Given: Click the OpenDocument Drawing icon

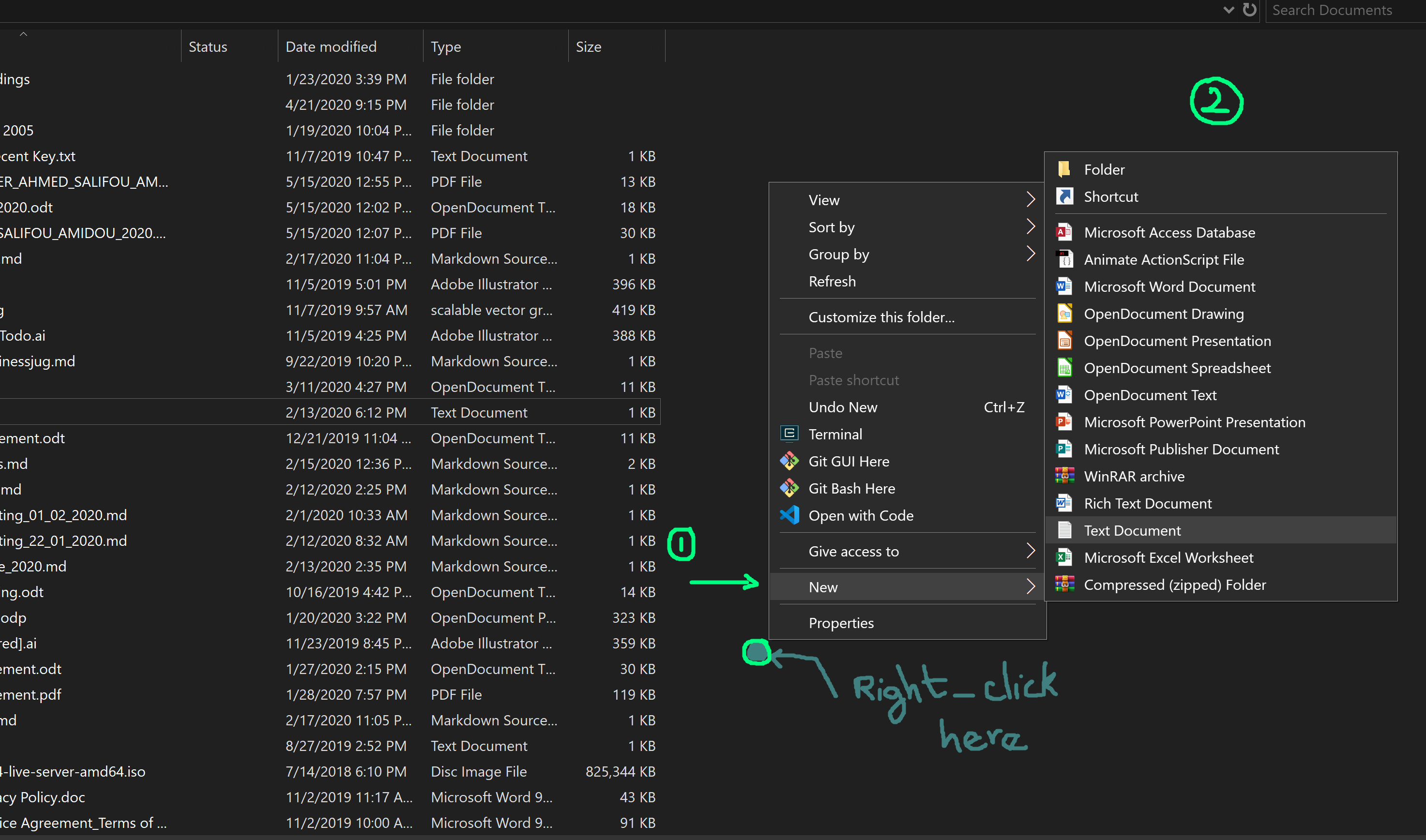Looking at the screenshot, I should point(1064,314).
